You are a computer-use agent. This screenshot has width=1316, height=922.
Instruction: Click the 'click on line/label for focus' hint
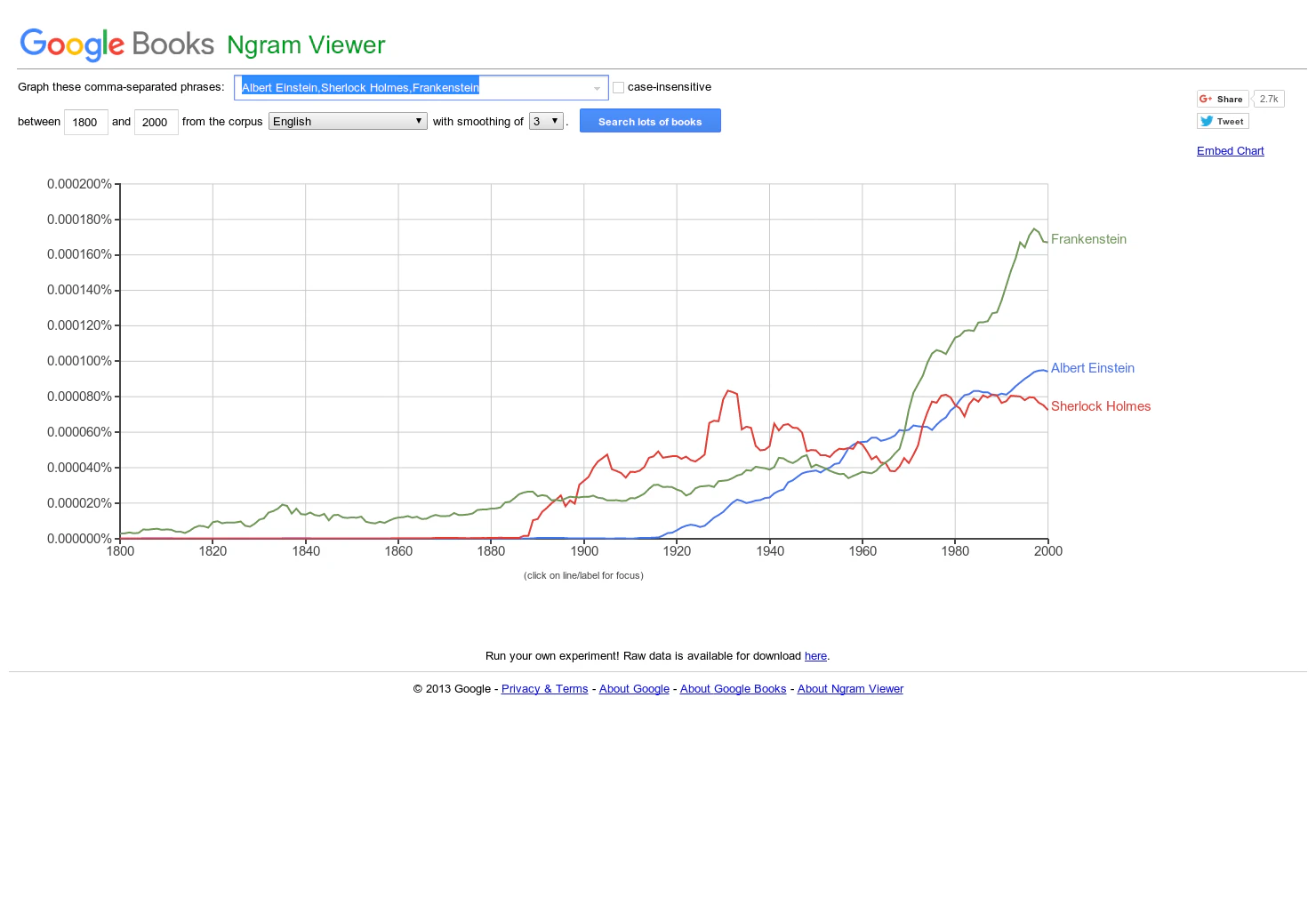(583, 575)
